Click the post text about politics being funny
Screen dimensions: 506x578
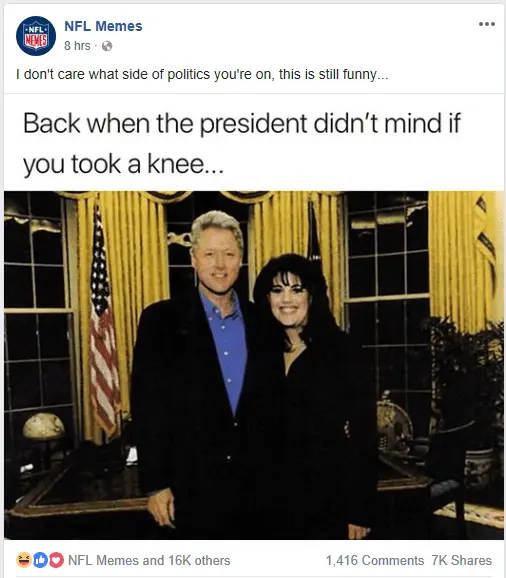pos(202,74)
